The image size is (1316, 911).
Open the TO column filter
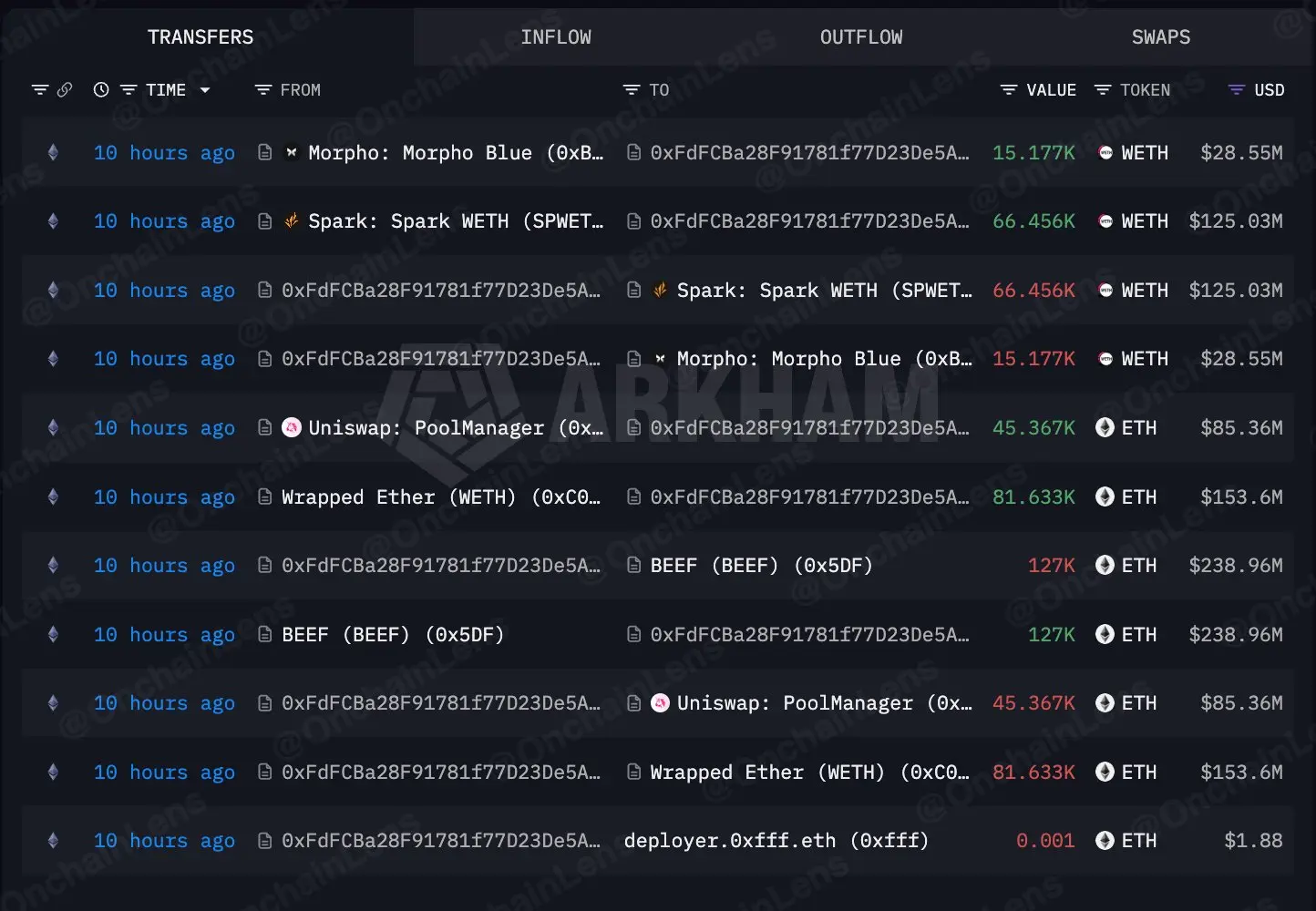click(x=632, y=90)
